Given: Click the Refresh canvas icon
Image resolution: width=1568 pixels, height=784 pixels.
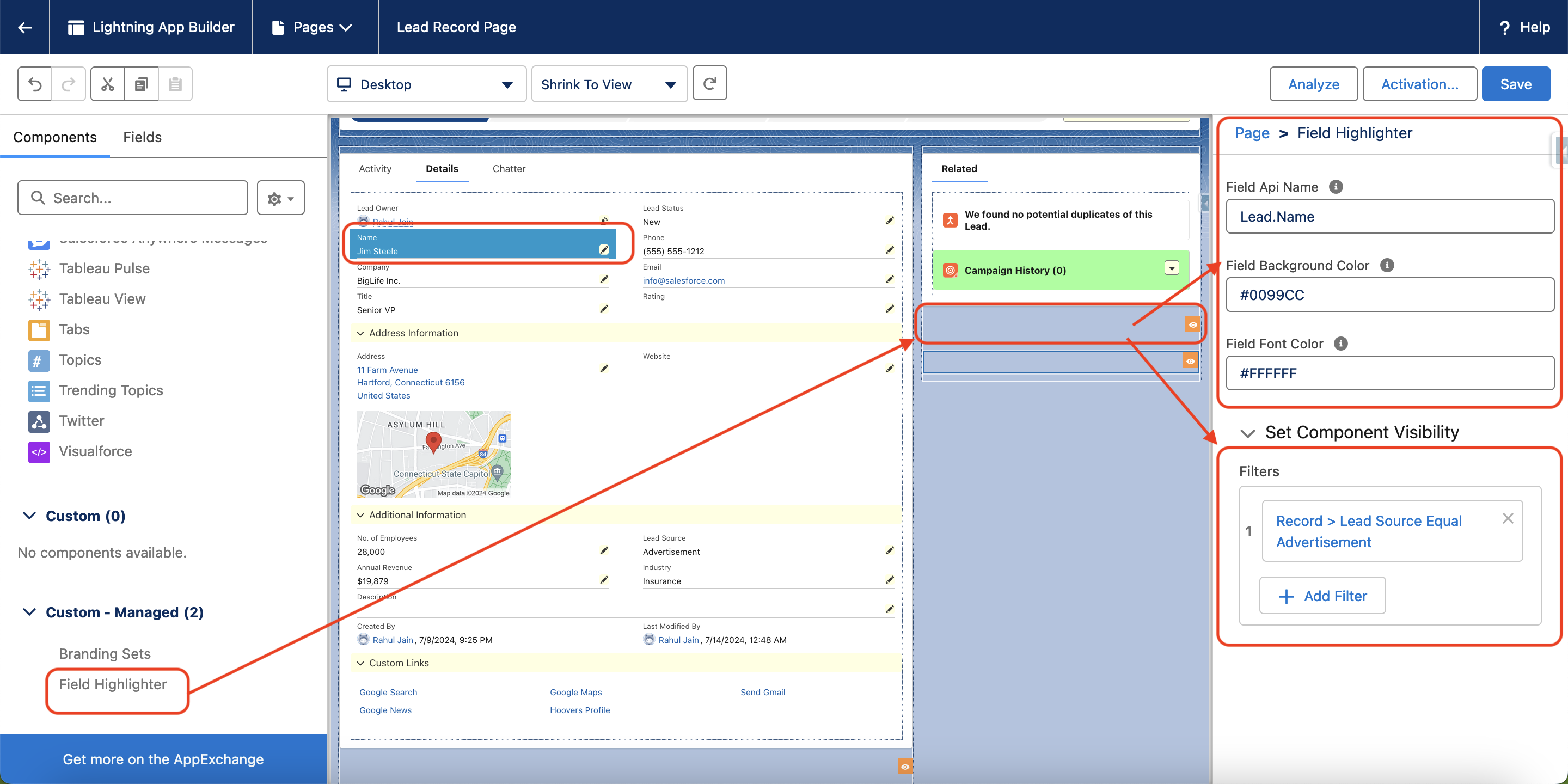Looking at the screenshot, I should [x=710, y=83].
